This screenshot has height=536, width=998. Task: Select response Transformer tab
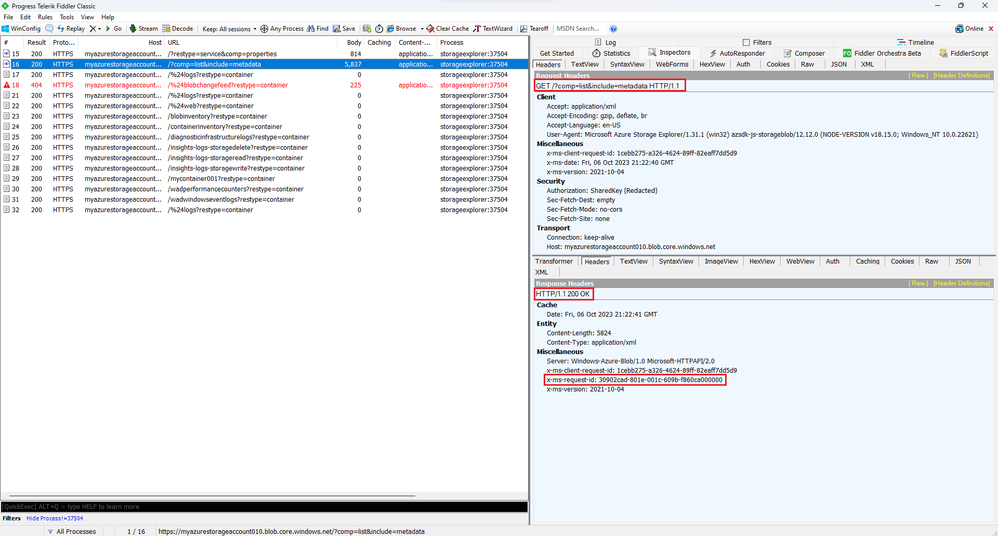coord(554,261)
